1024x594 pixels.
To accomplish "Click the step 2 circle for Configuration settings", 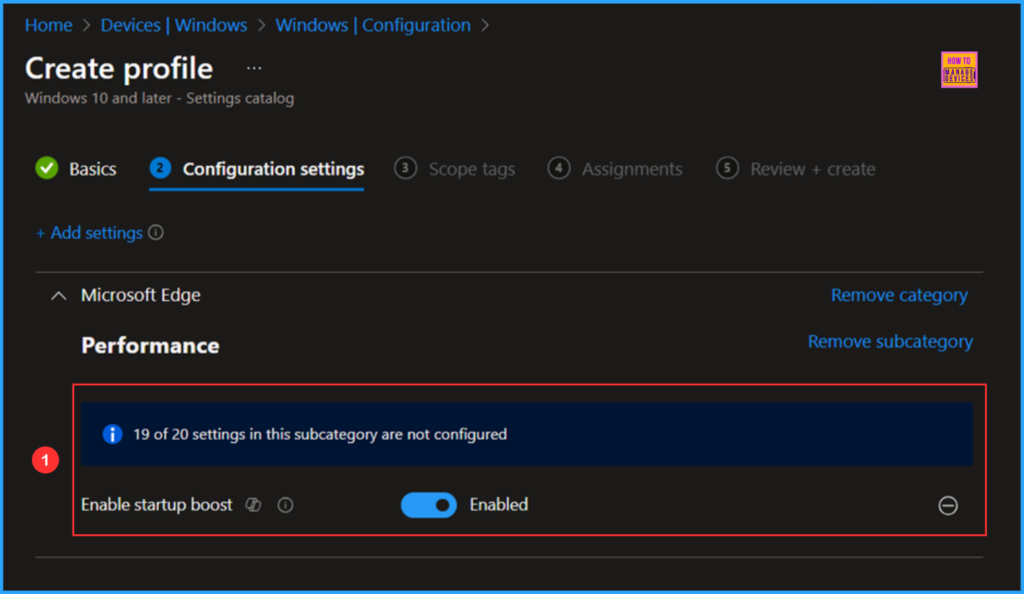I will [160, 168].
